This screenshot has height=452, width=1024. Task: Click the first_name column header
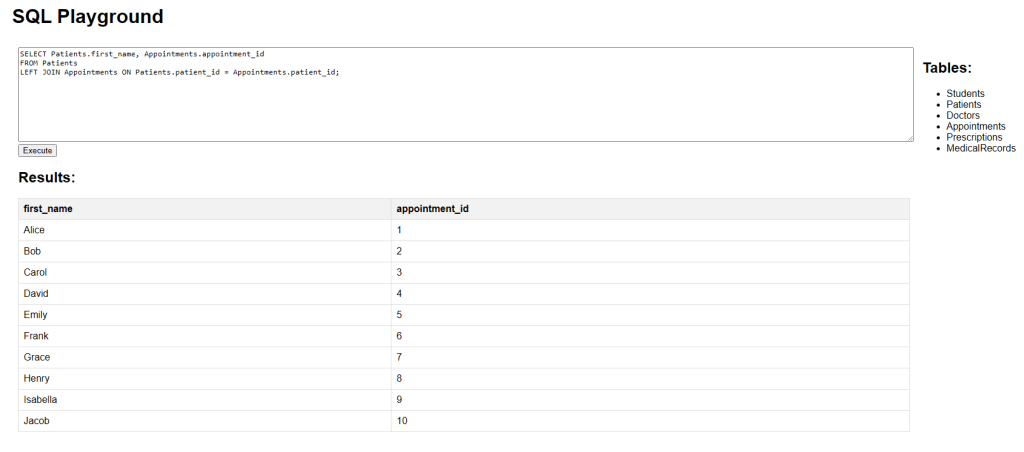click(204, 209)
